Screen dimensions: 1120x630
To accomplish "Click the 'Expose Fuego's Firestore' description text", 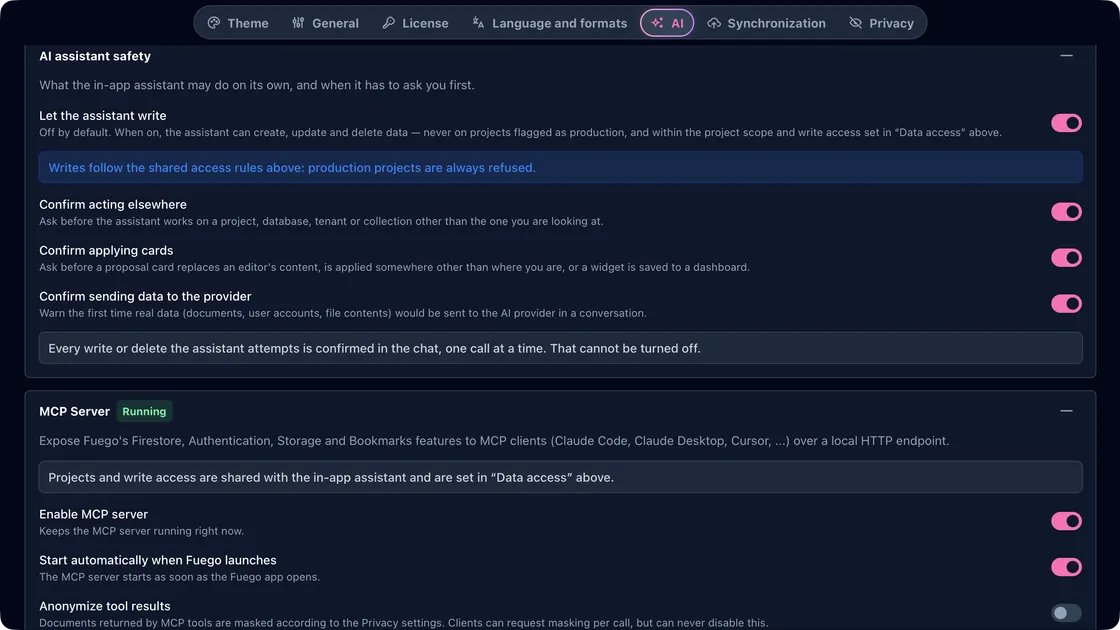I will tap(494, 441).
